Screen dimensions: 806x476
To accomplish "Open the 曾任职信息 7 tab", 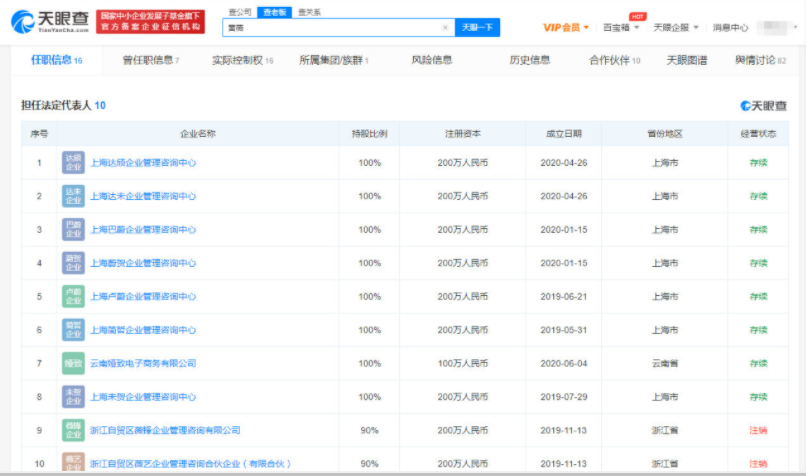I will (151, 60).
